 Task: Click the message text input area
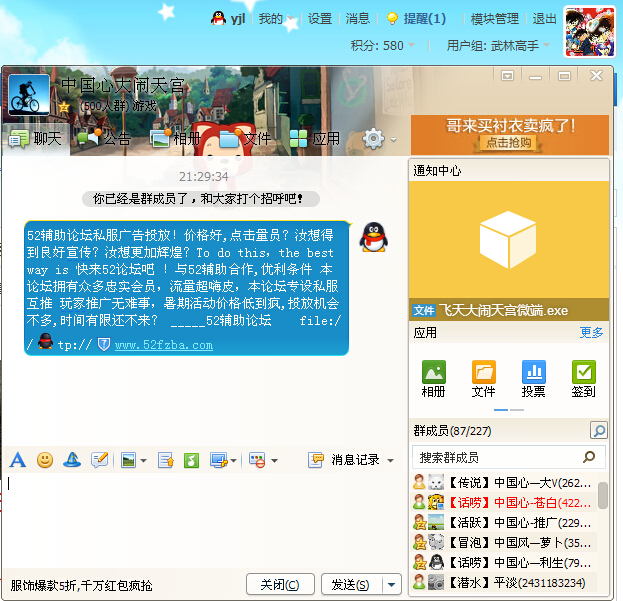pyautogui.click(x=203, y=520)
